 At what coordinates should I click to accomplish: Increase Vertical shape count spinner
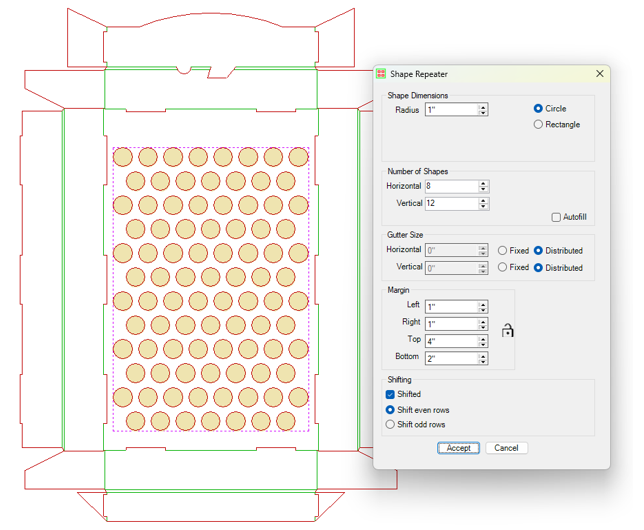point(483,200)
